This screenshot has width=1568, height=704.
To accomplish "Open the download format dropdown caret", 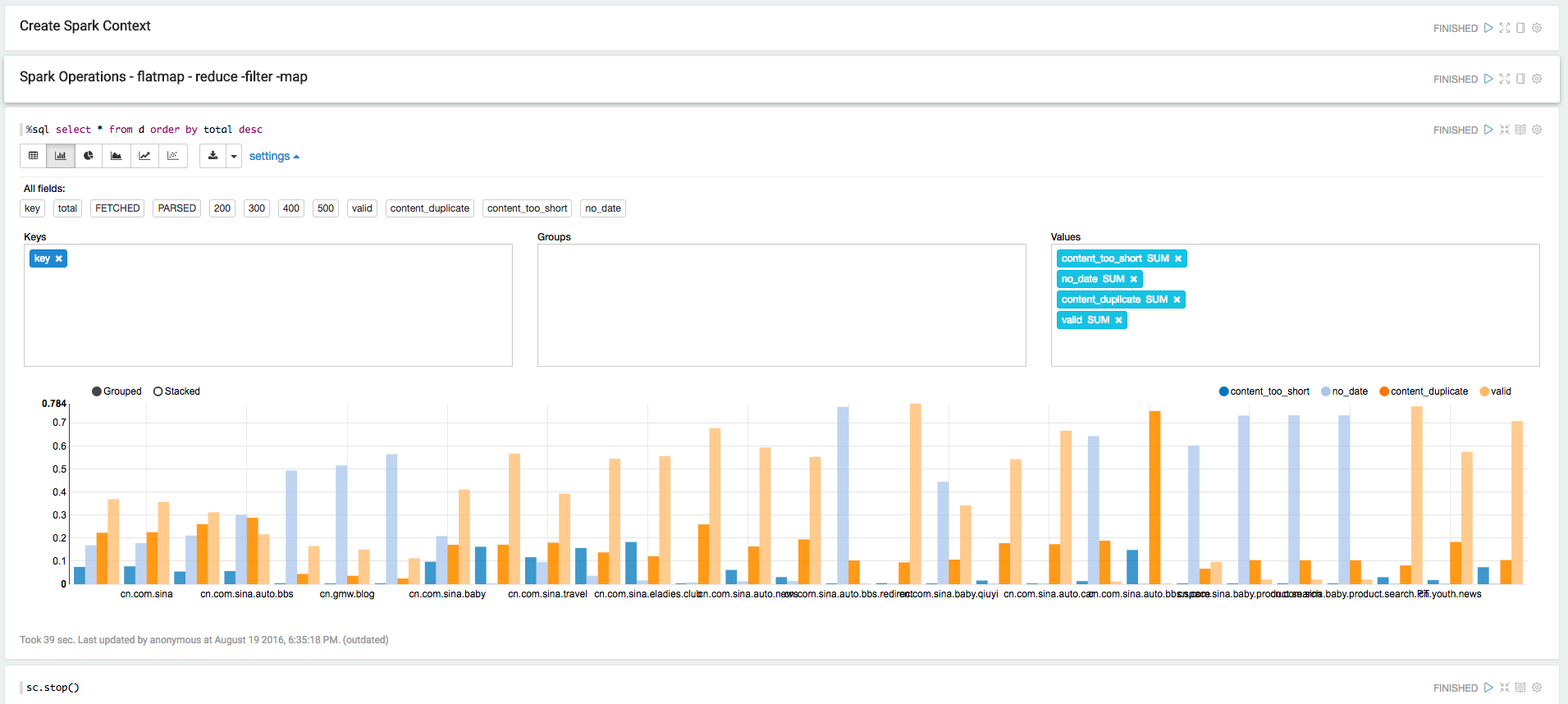I will pyautogui.click(x=234, y=156).
